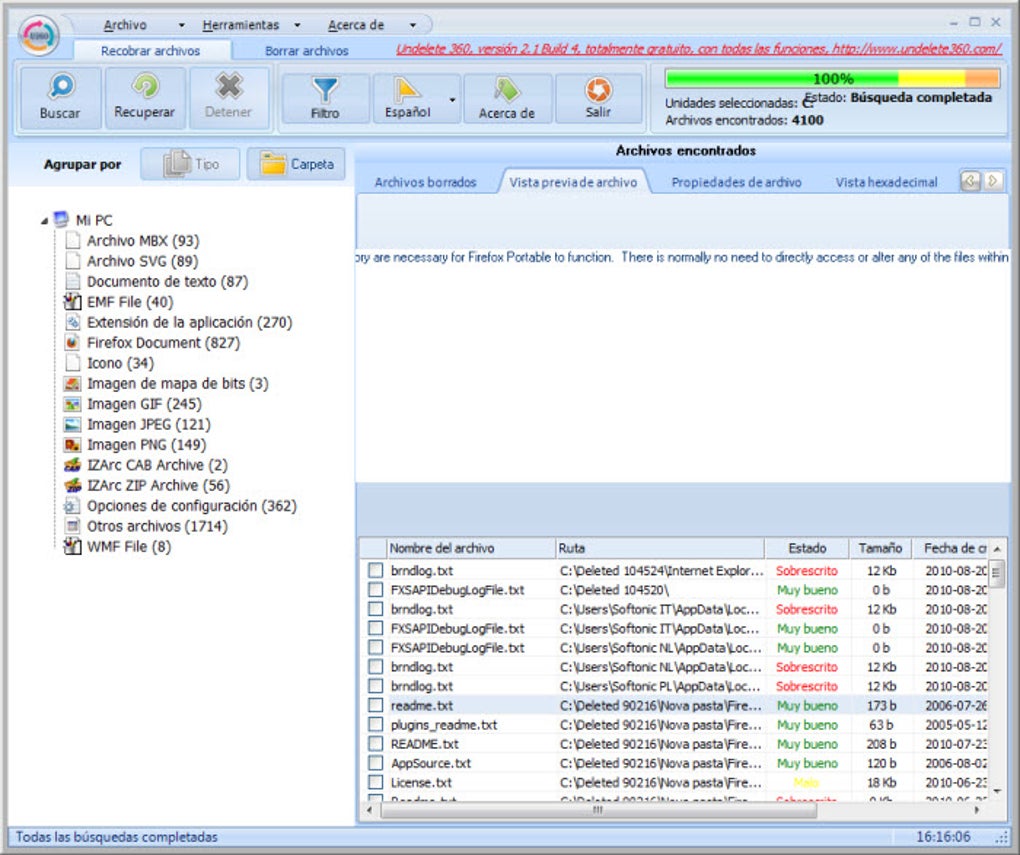Sort by Estado column header
Viewport: 1020px width, 855px height.
(807, 548)
